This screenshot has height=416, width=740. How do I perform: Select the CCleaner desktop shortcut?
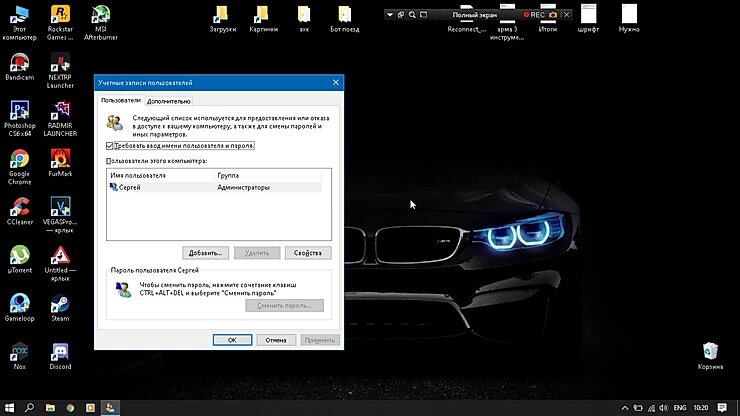19,212
